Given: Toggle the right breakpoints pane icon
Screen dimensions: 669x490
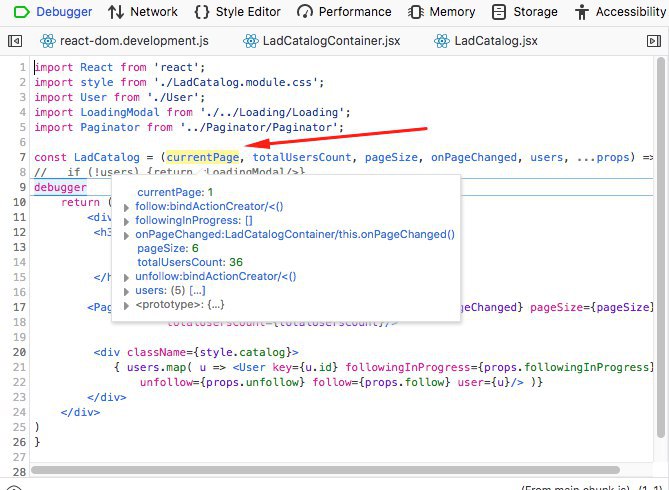Looking at the screenshot, I should [x=654, y=41].
